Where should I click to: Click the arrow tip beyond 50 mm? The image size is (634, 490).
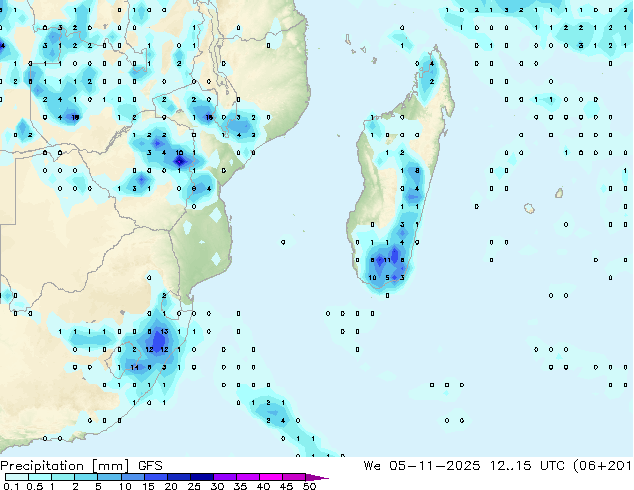(317, 478)
